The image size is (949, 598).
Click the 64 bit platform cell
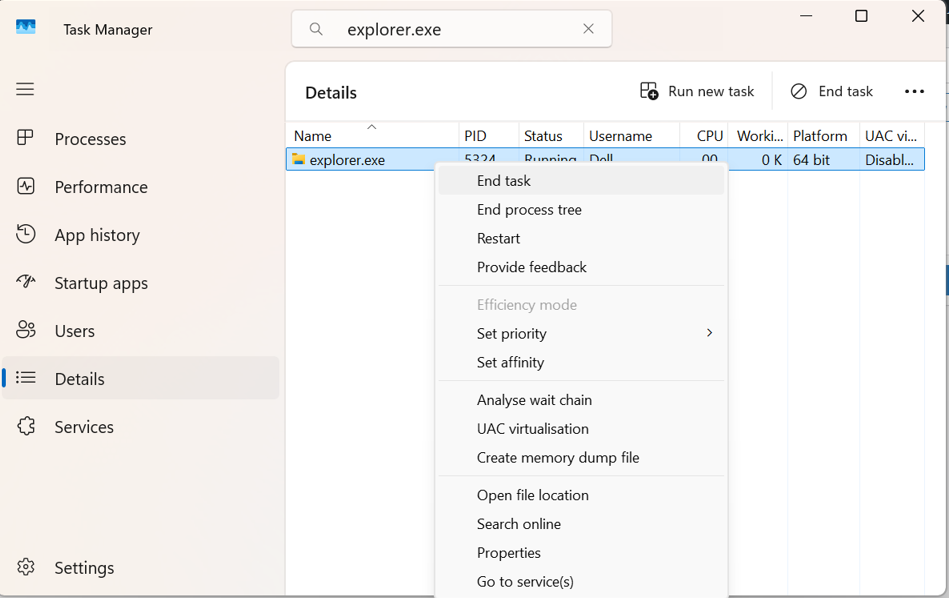[812, 160]
